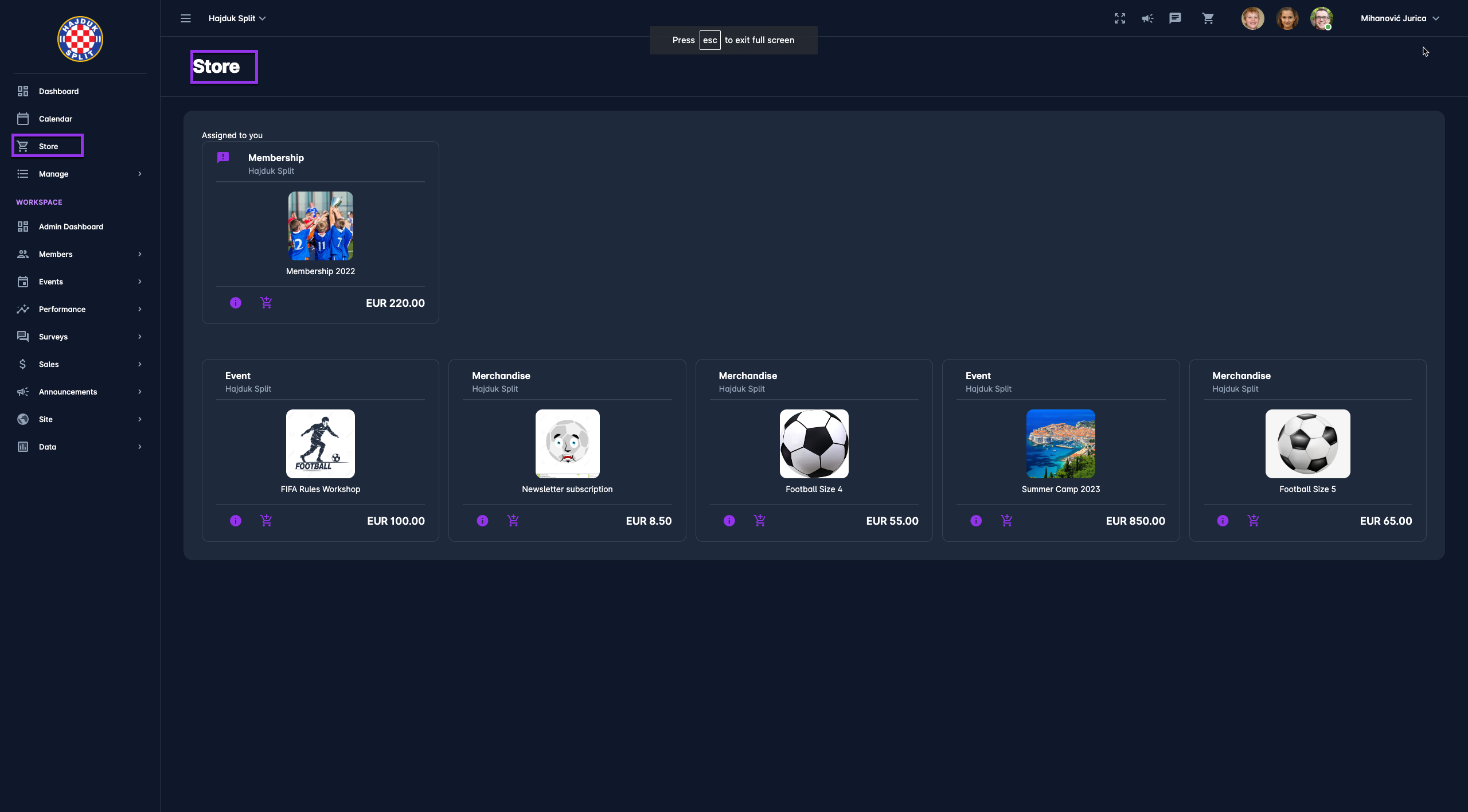
Task: Add Football Size 4 to cart
Action: (760, 521)
